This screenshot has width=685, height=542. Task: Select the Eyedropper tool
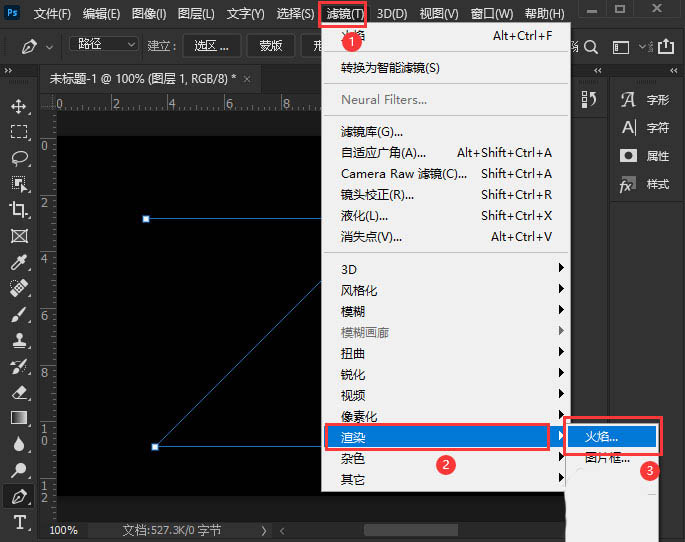(x=18, y=262)
